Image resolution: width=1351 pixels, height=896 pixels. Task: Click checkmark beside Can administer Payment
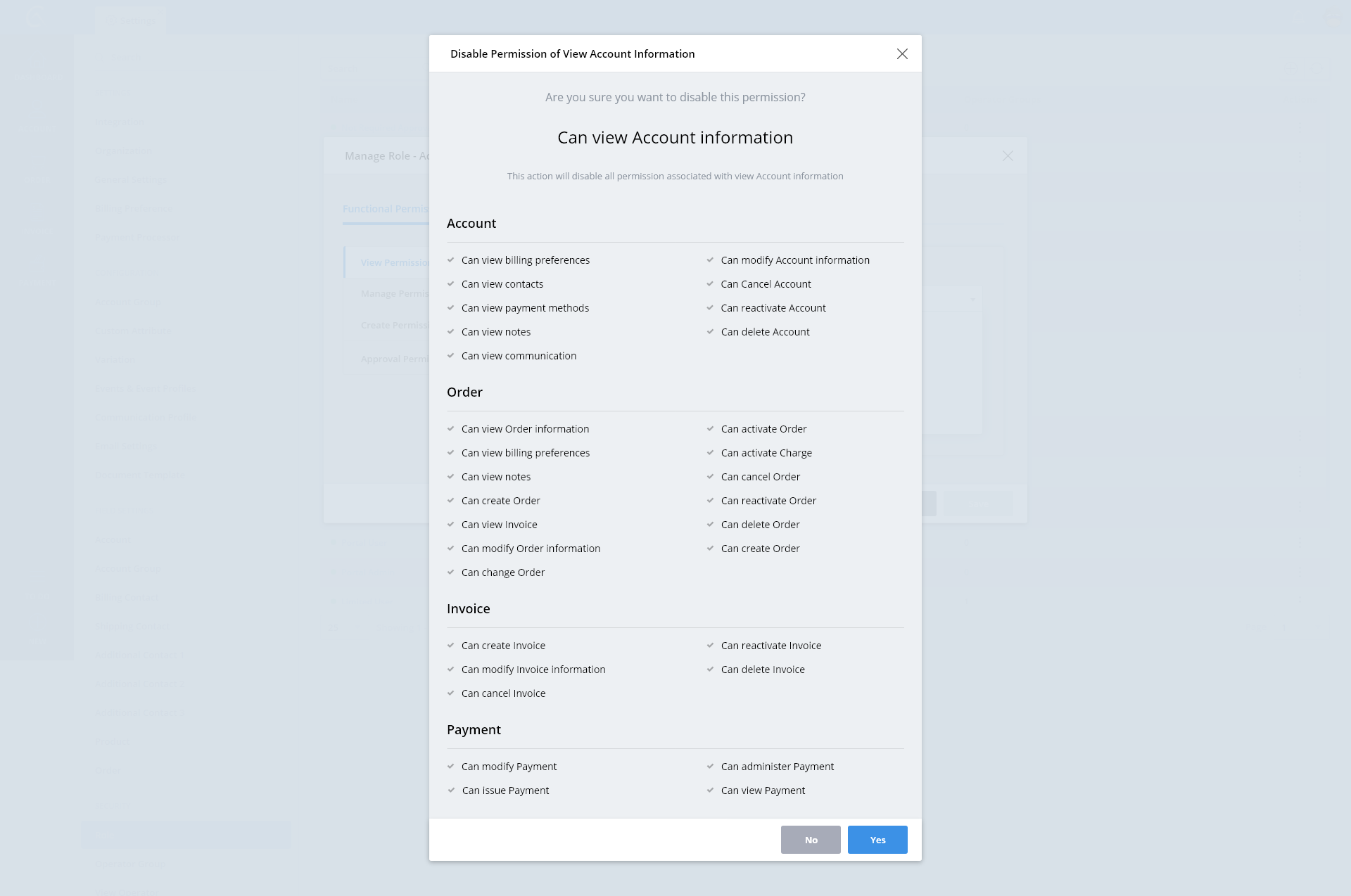click(x=710, y=767)
